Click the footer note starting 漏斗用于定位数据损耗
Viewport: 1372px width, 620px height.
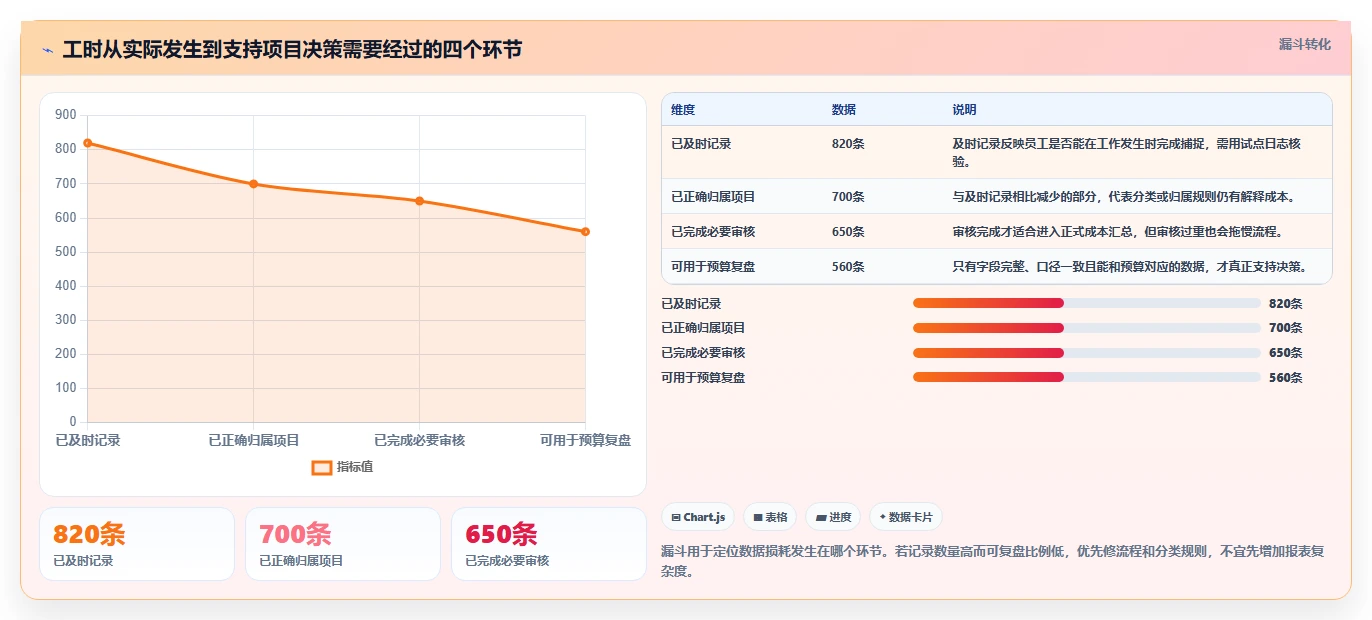click(x=993, y=562)
